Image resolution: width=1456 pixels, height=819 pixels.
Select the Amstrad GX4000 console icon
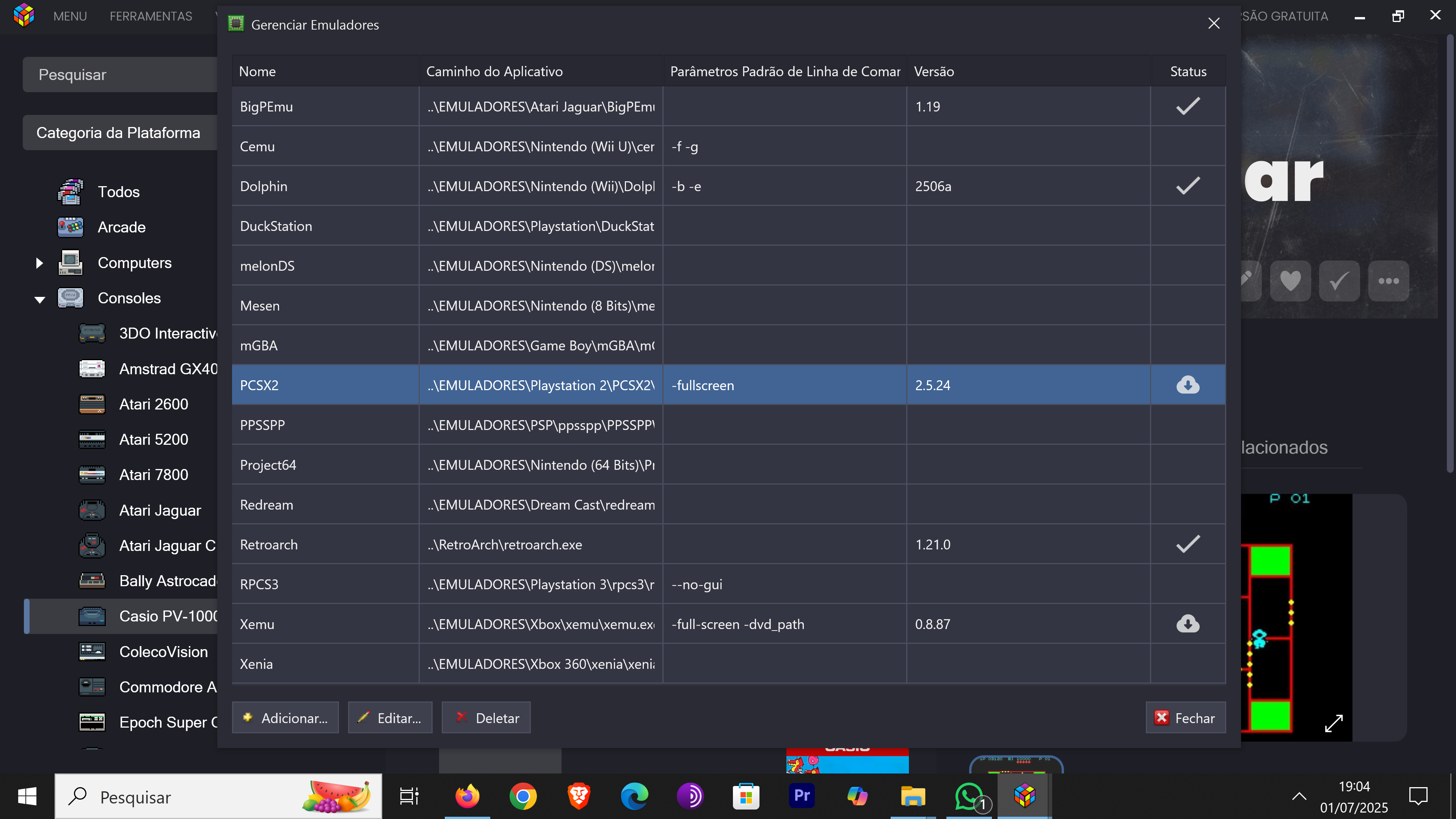tap(91, 369)
